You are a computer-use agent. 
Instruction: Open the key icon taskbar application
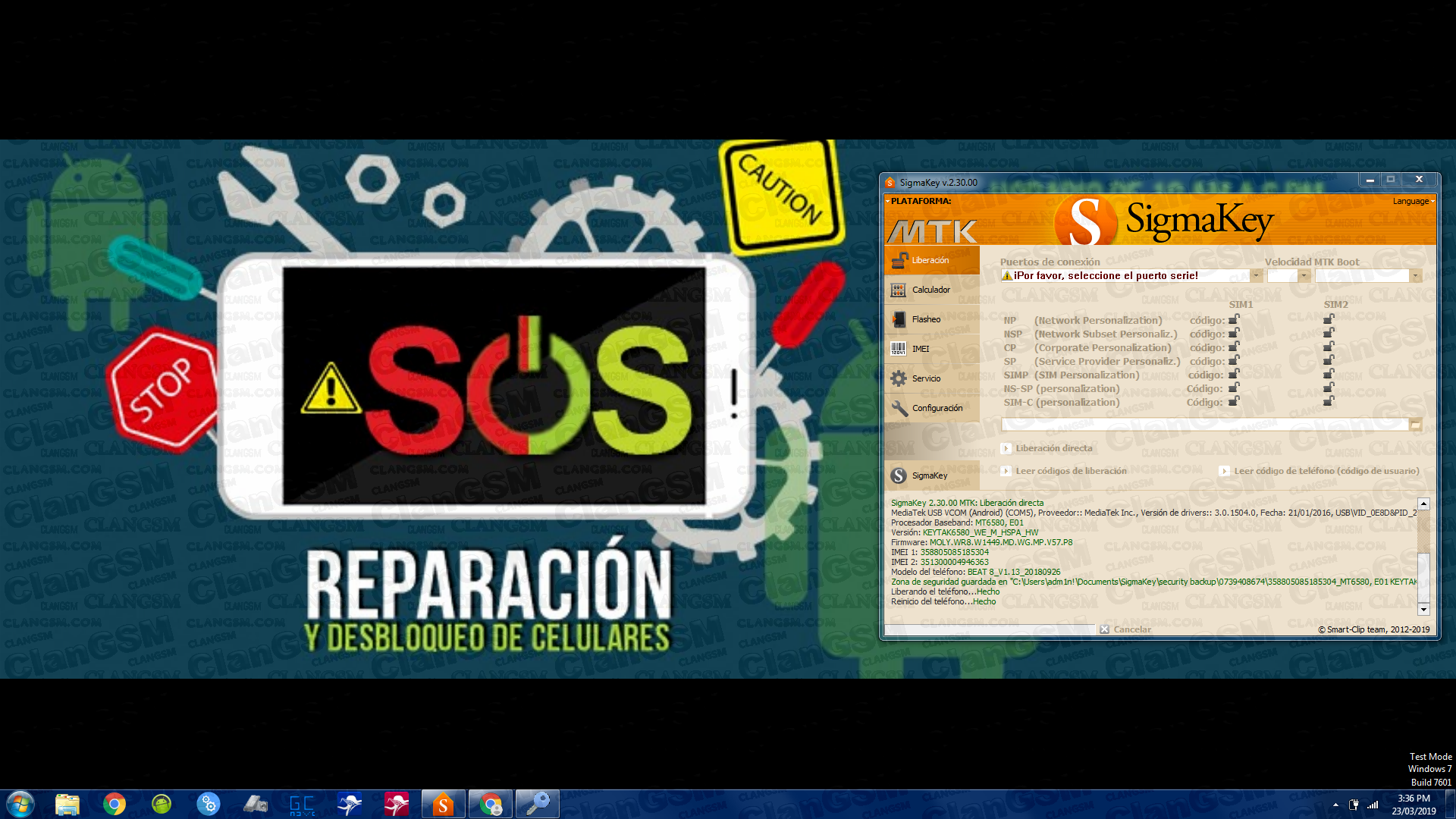point(537,804)
